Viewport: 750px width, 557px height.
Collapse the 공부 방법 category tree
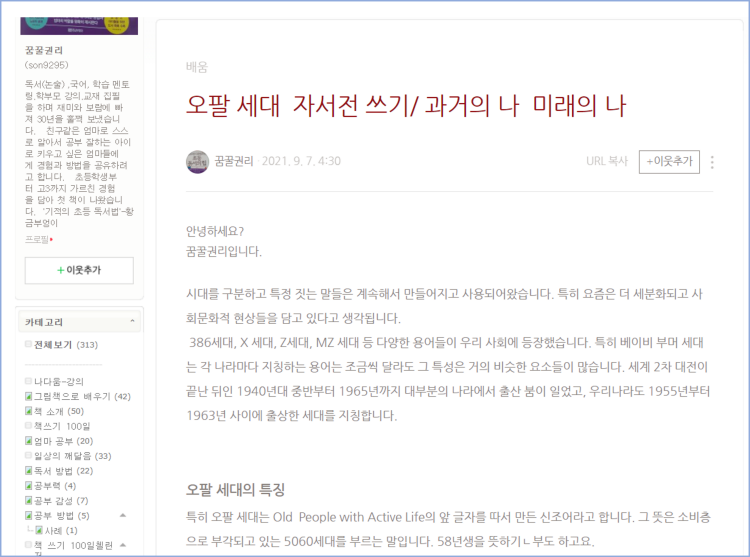pos(122,515)
